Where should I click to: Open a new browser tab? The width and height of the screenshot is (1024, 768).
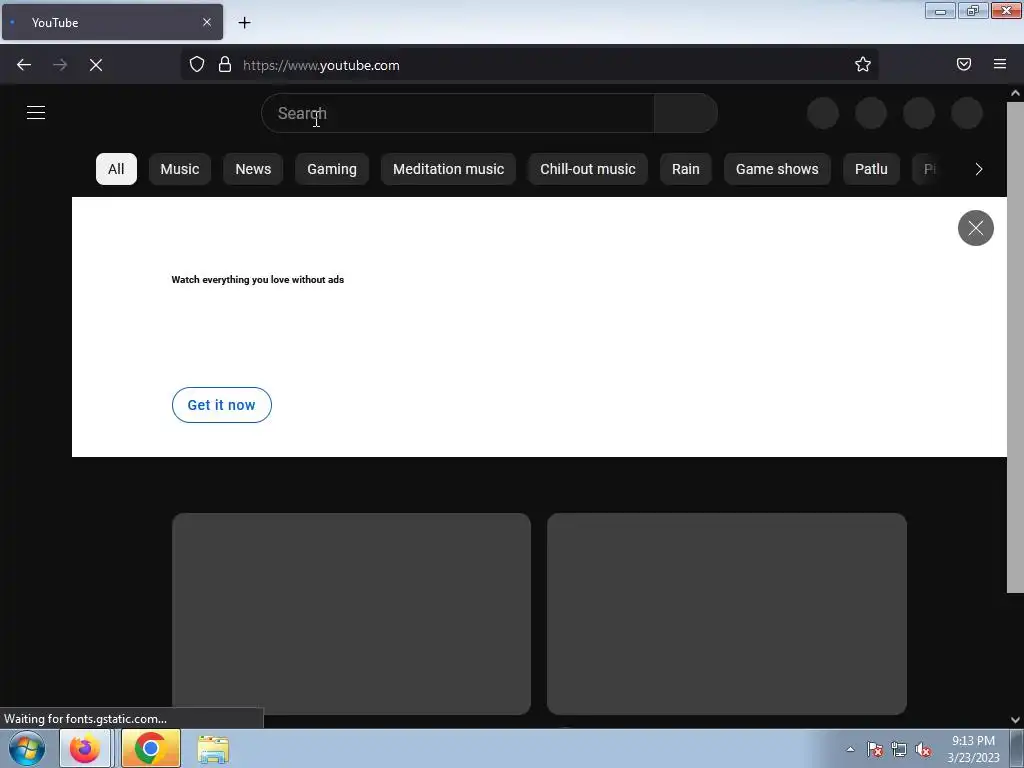tap(244, 23)
